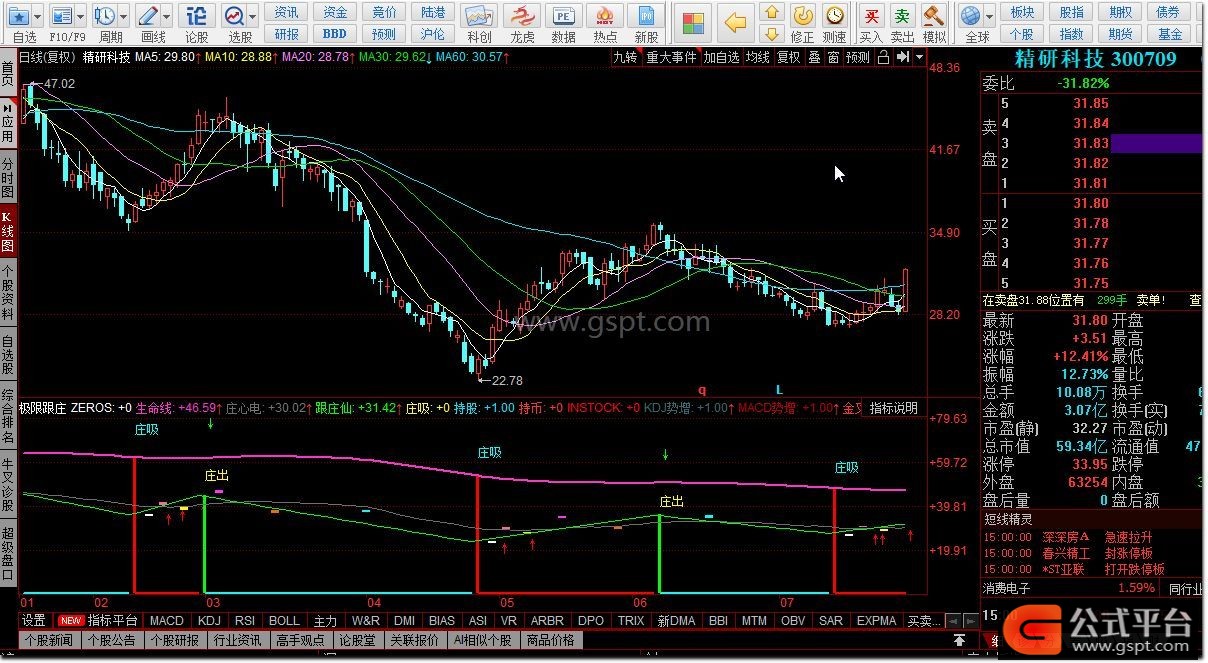Click the 资讯 news button
The width and height of the screenshot is (1208, 663).
tap(286, 12)
